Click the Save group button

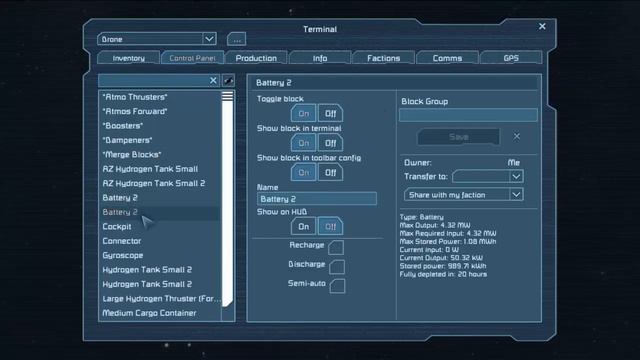(458, 137)
